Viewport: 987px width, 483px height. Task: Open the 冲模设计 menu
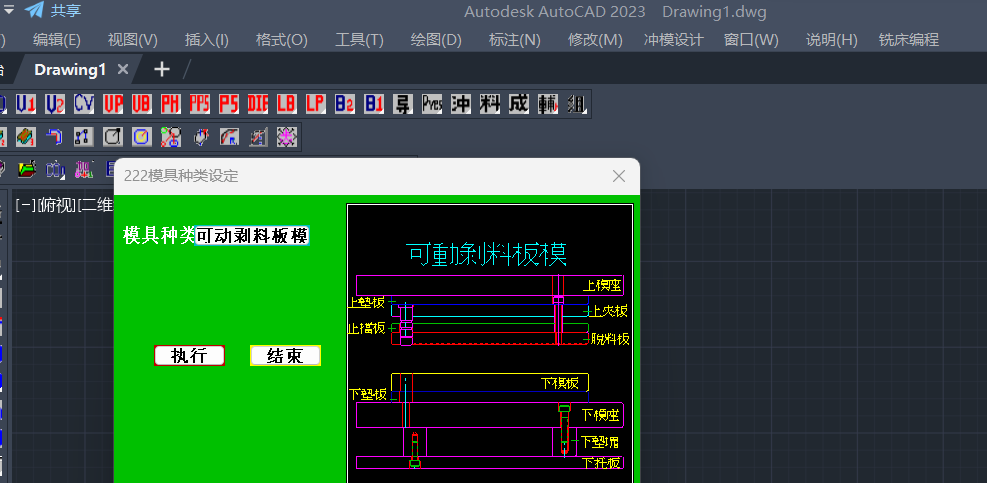tap(674, 40)
